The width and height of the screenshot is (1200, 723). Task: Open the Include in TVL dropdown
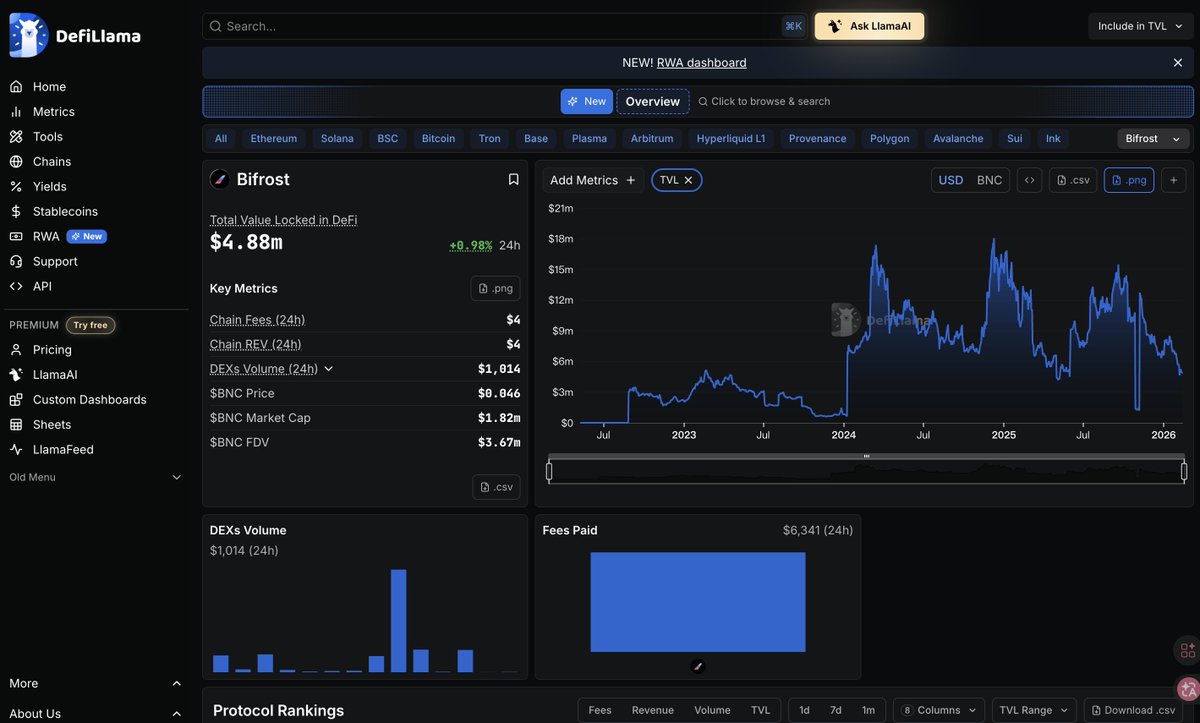[1140, 26]
